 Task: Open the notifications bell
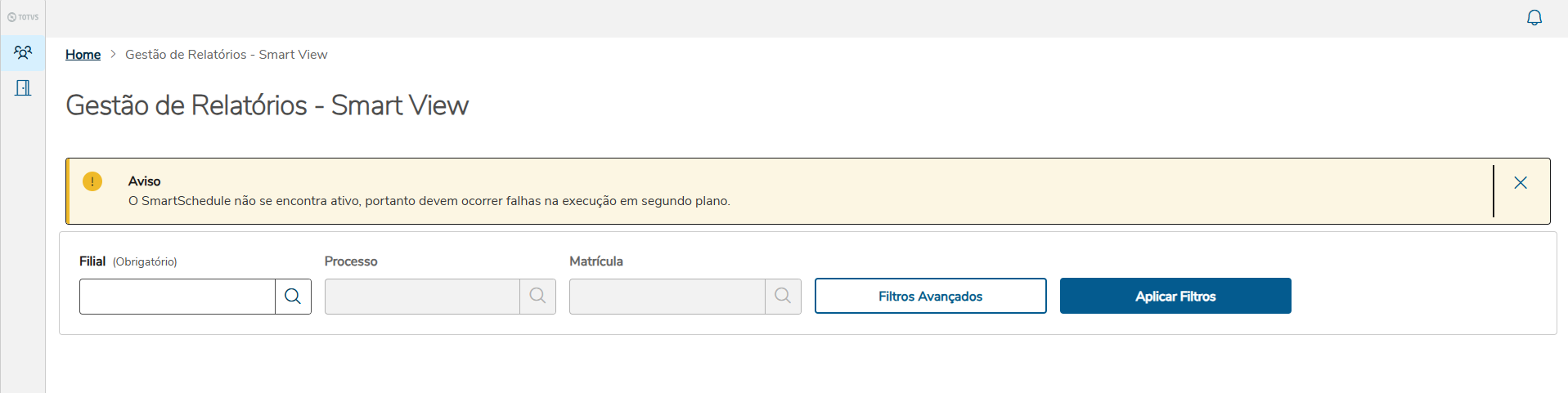pyautogui.click(x=1534, y=18)
